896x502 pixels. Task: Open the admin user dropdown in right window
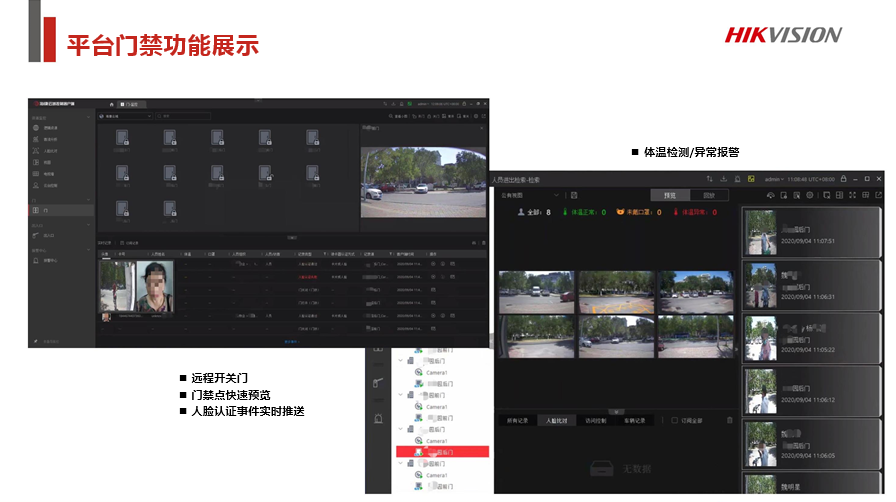point(774,180)
